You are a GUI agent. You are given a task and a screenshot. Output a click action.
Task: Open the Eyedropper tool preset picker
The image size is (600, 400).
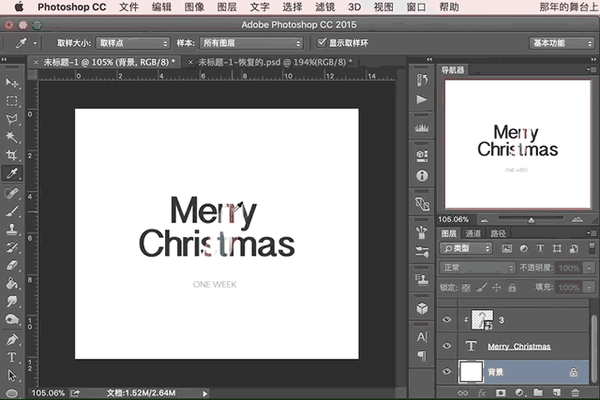tap(35, 43)
